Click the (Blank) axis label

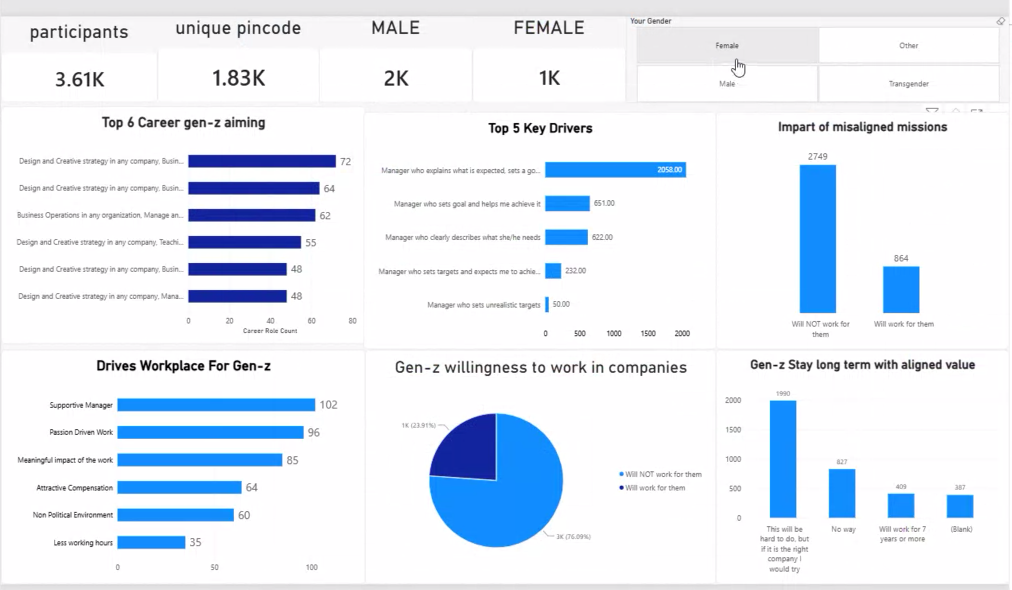click(961, 529)
